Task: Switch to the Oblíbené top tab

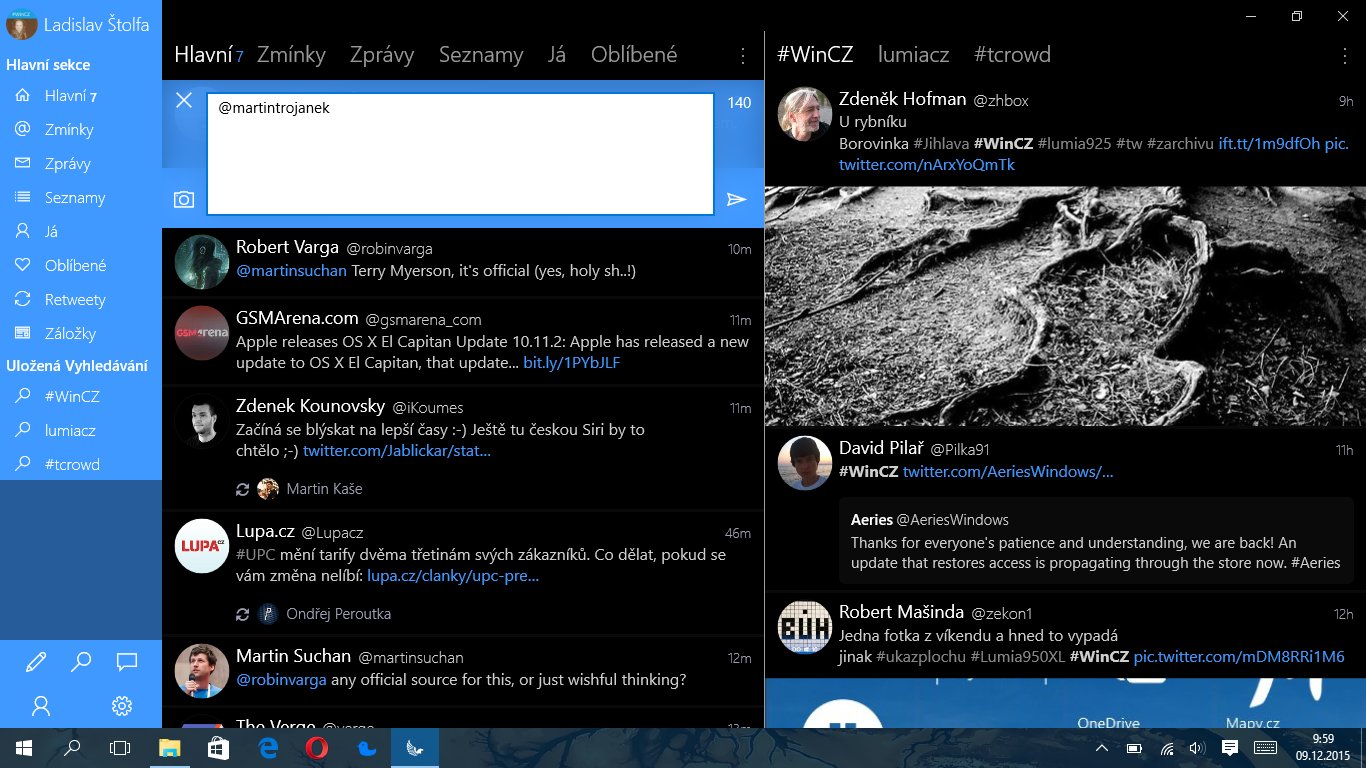Action: (x=634, y=55)
